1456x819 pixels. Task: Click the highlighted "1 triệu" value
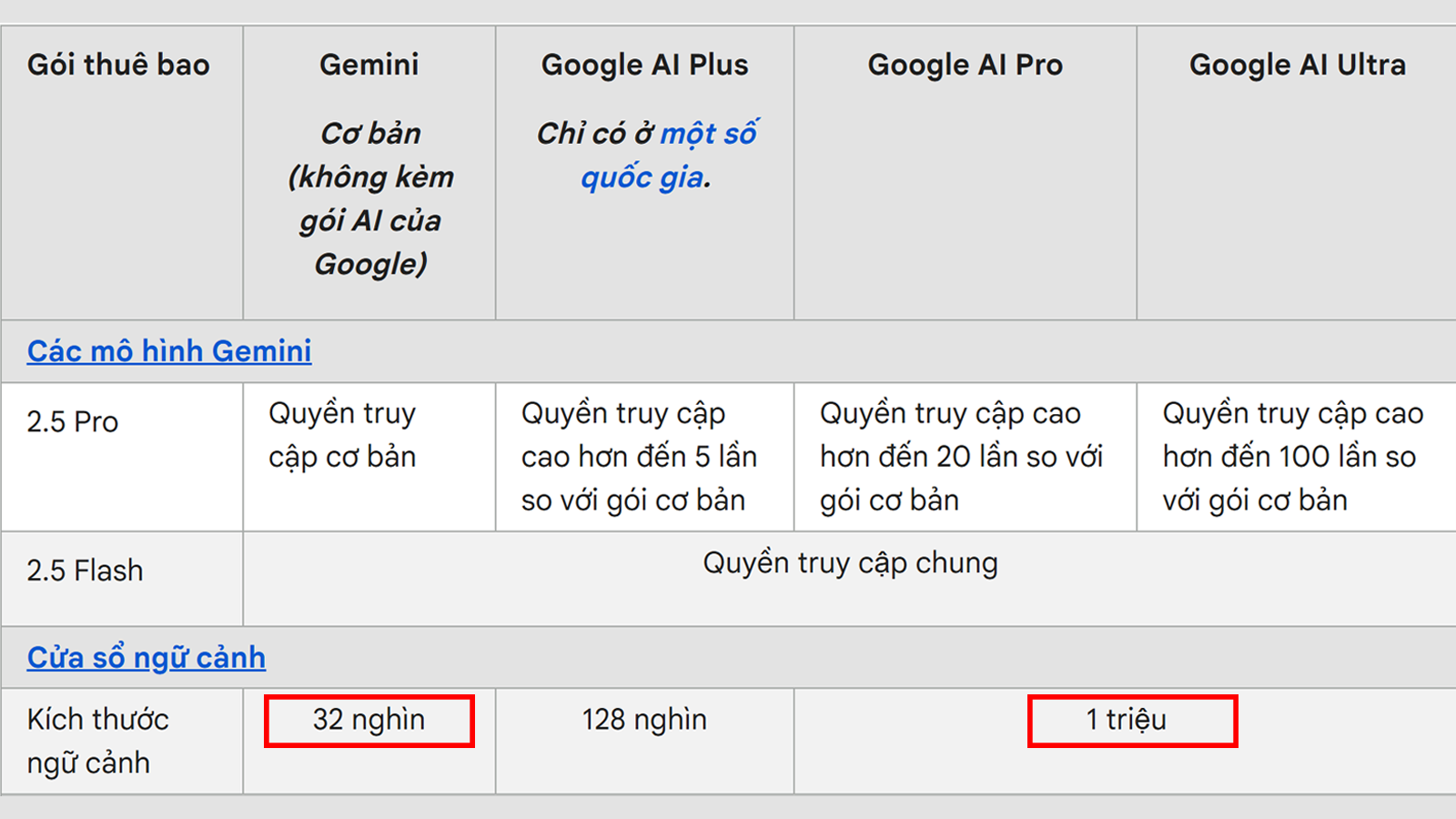click(x=1127, y=721)
